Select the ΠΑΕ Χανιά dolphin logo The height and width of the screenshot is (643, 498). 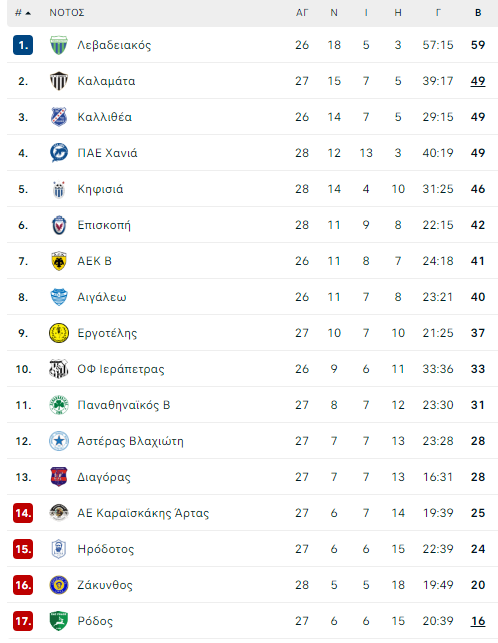click(59, 153)
